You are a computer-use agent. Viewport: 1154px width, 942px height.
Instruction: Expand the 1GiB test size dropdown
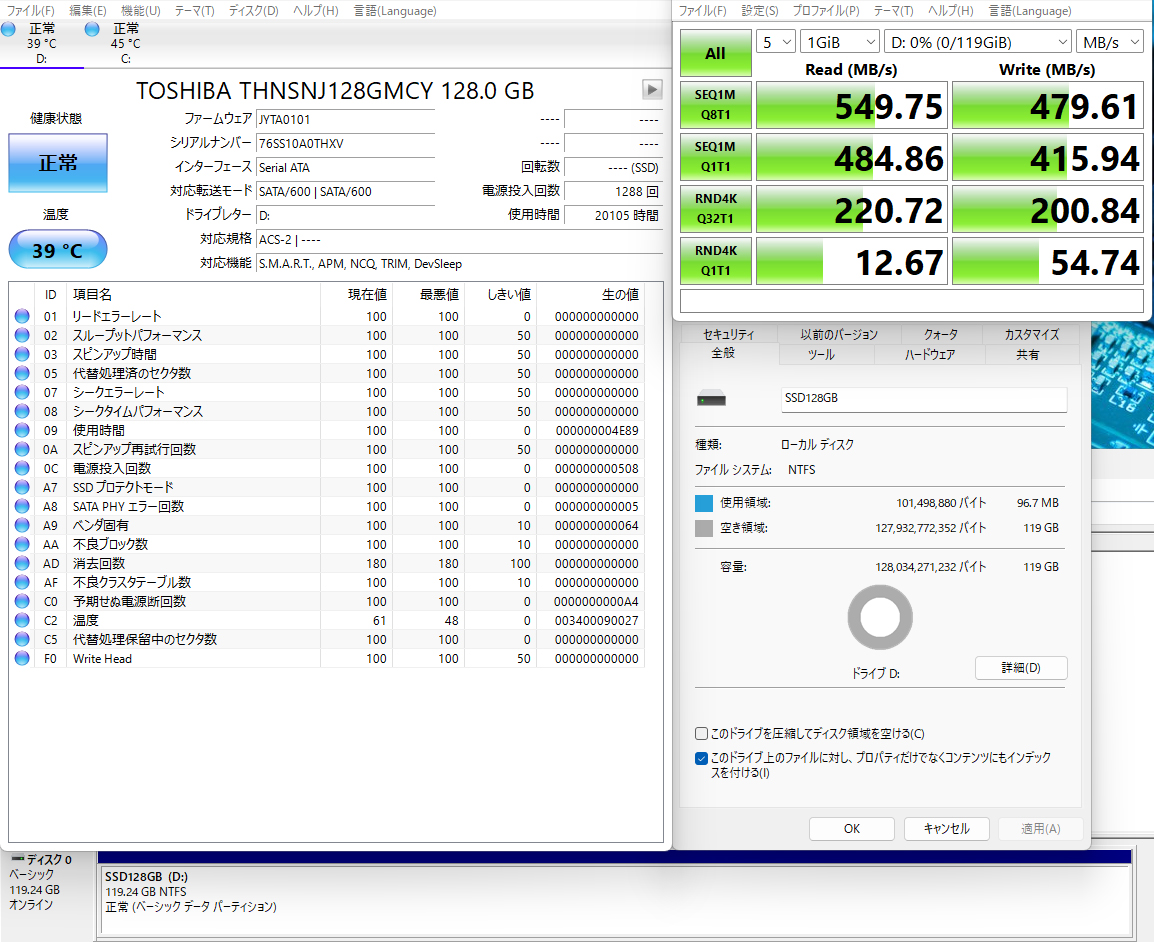coord(840,42)
